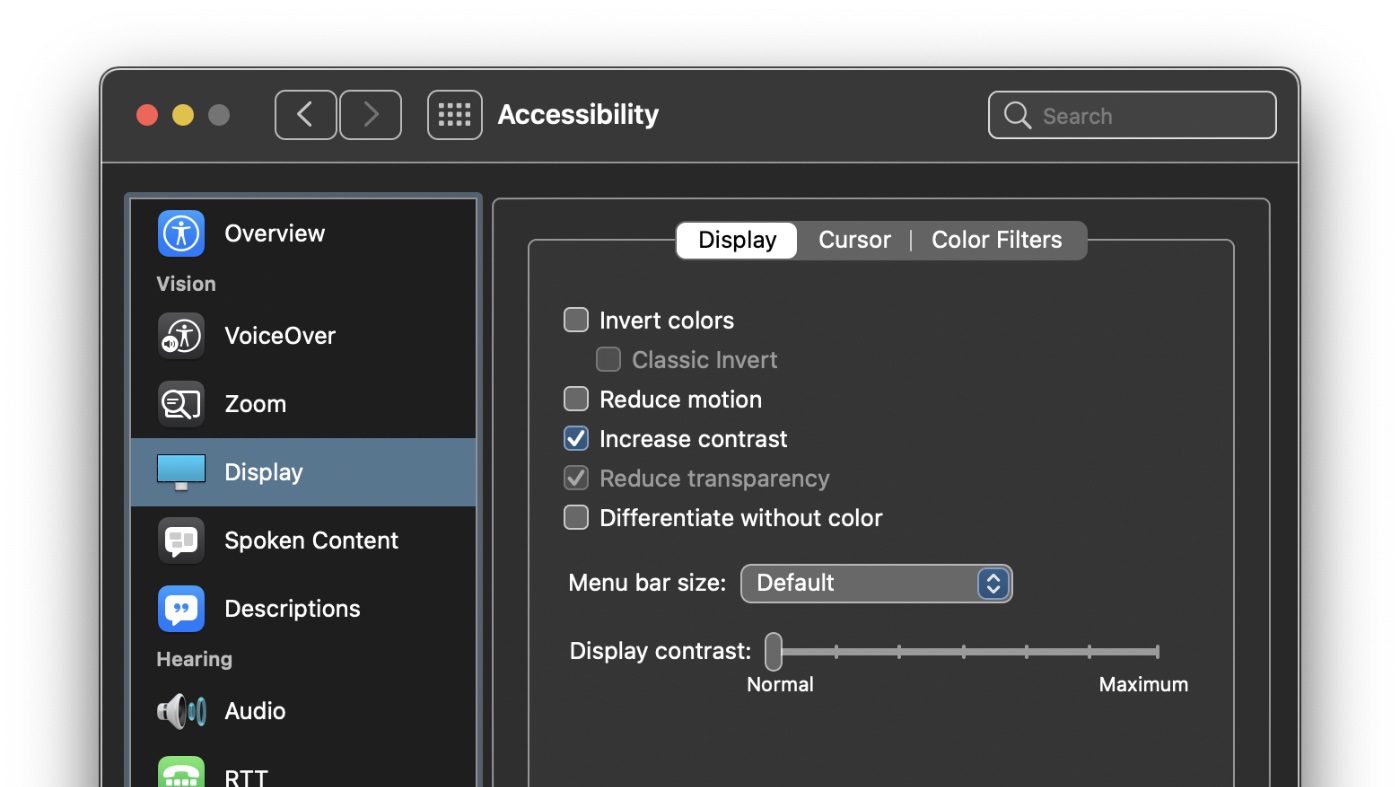Select the Display monitor icon

[181, 472]
